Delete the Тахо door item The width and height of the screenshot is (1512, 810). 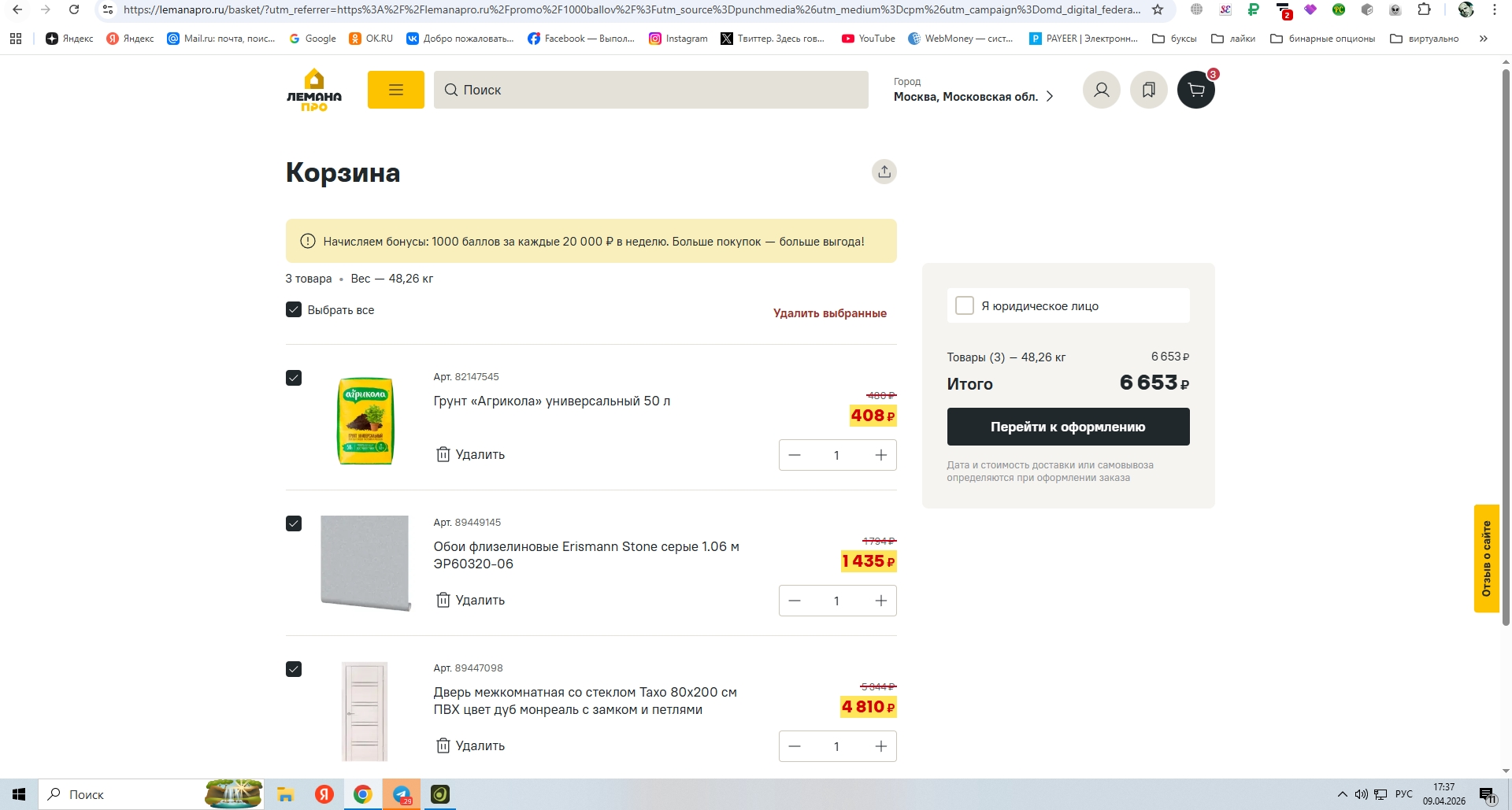pyautogui.click(x=470, y=745)
